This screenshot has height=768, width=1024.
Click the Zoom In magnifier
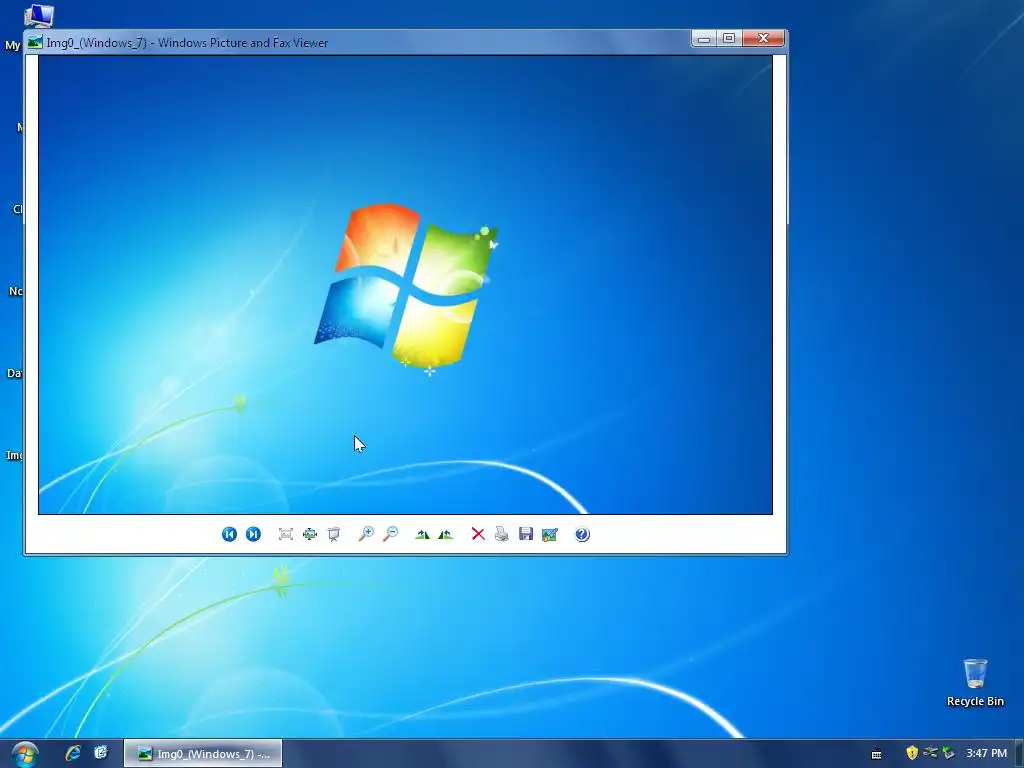(366, 534)
